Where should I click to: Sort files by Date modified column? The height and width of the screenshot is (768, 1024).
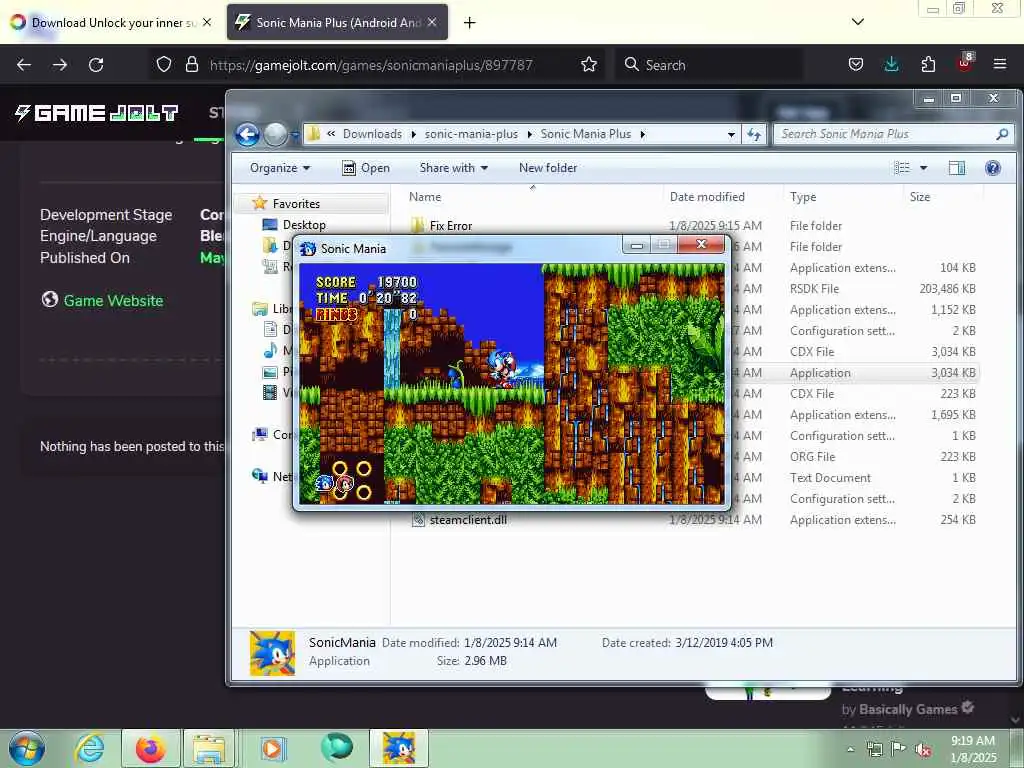724,197
